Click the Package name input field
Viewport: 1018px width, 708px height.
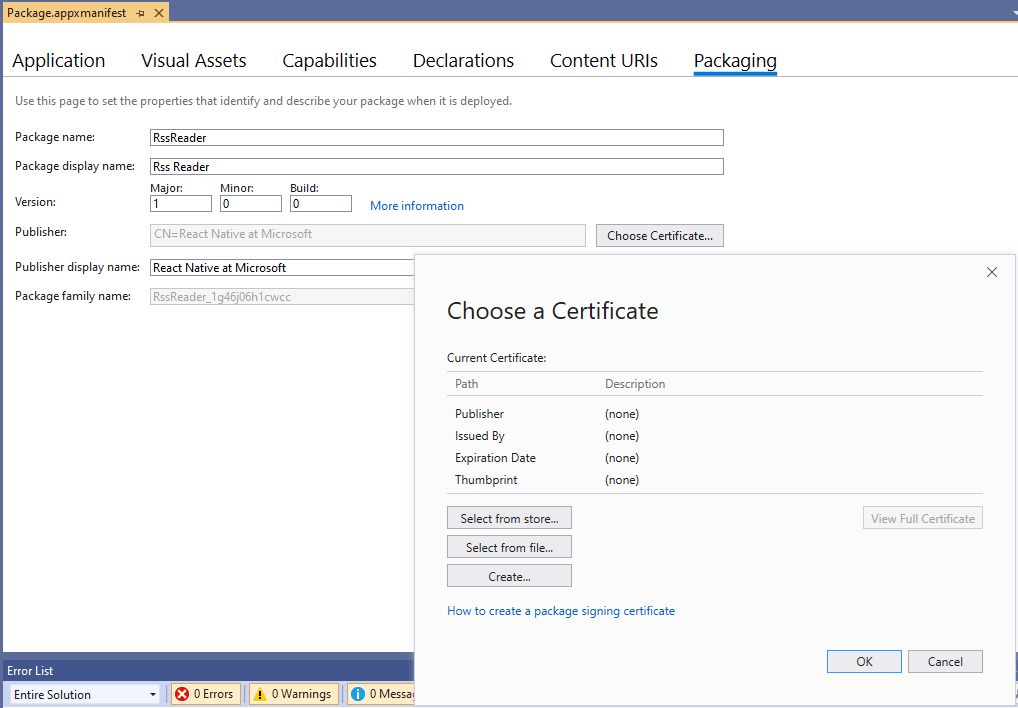click(x=435, y=137)
